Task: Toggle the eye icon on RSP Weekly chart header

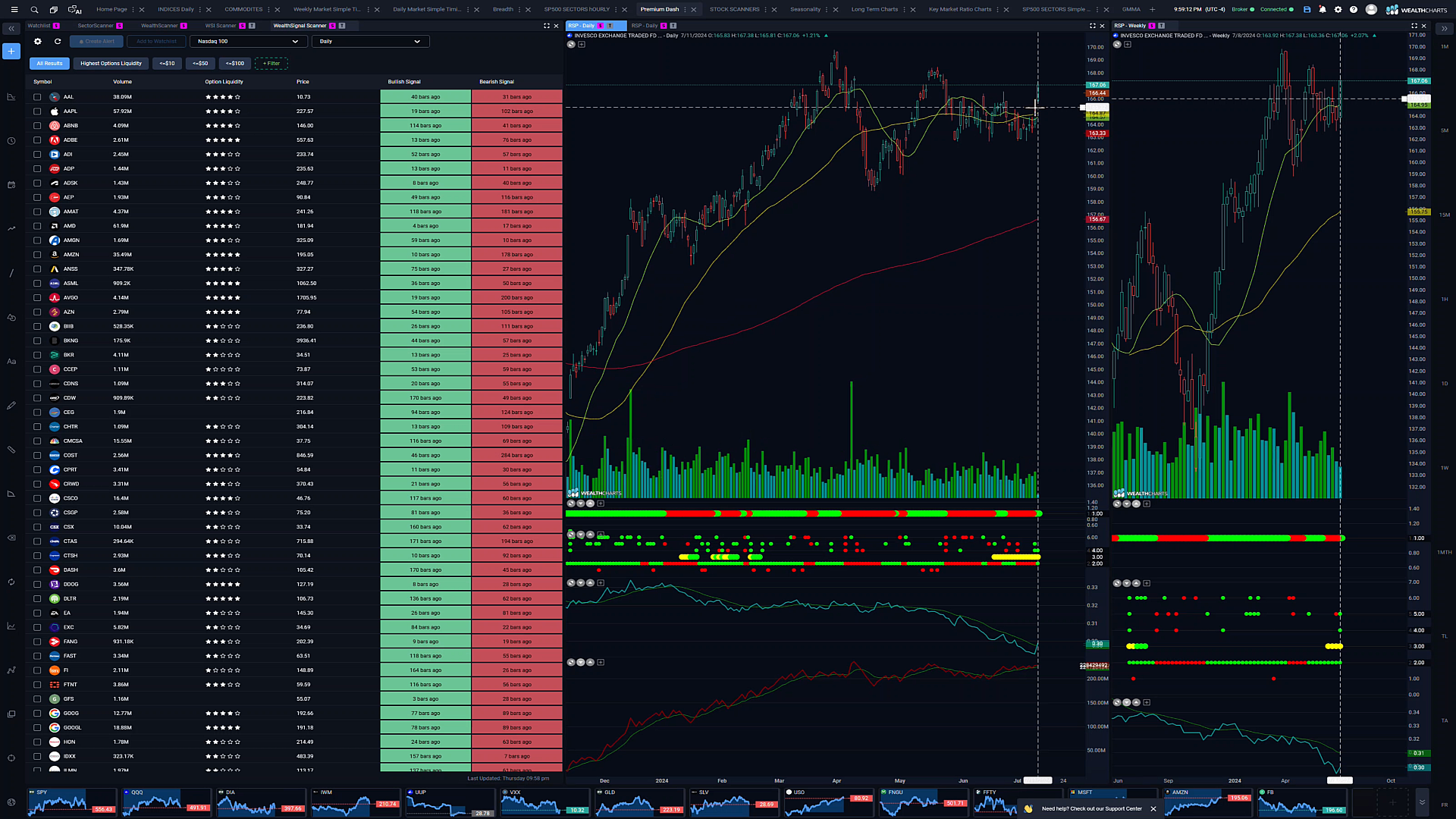Action: pos(1117,45)
